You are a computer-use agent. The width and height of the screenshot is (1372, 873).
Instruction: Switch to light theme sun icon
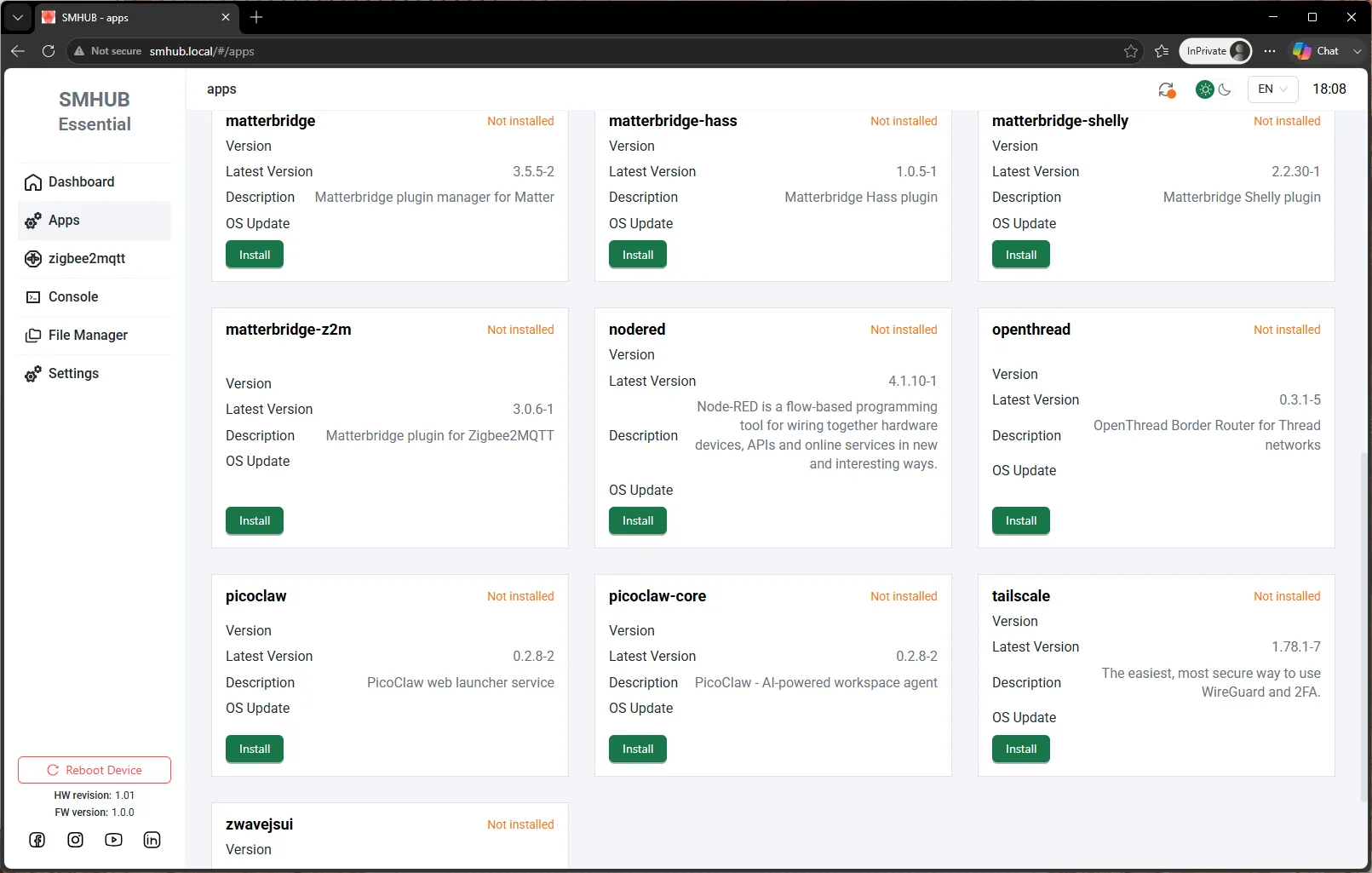click(1205, 89)
